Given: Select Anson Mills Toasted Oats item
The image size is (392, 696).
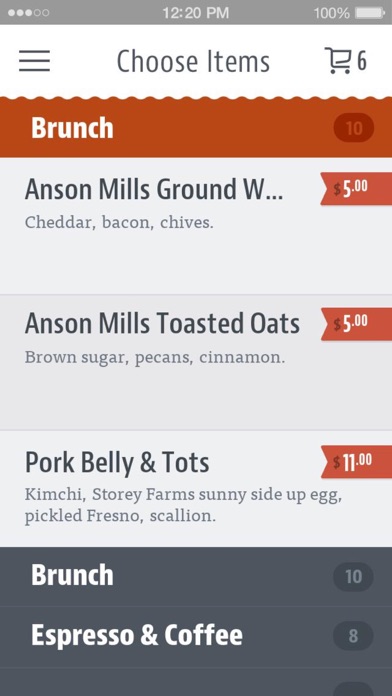Looking at the screenshot, I should click(196, 362).
